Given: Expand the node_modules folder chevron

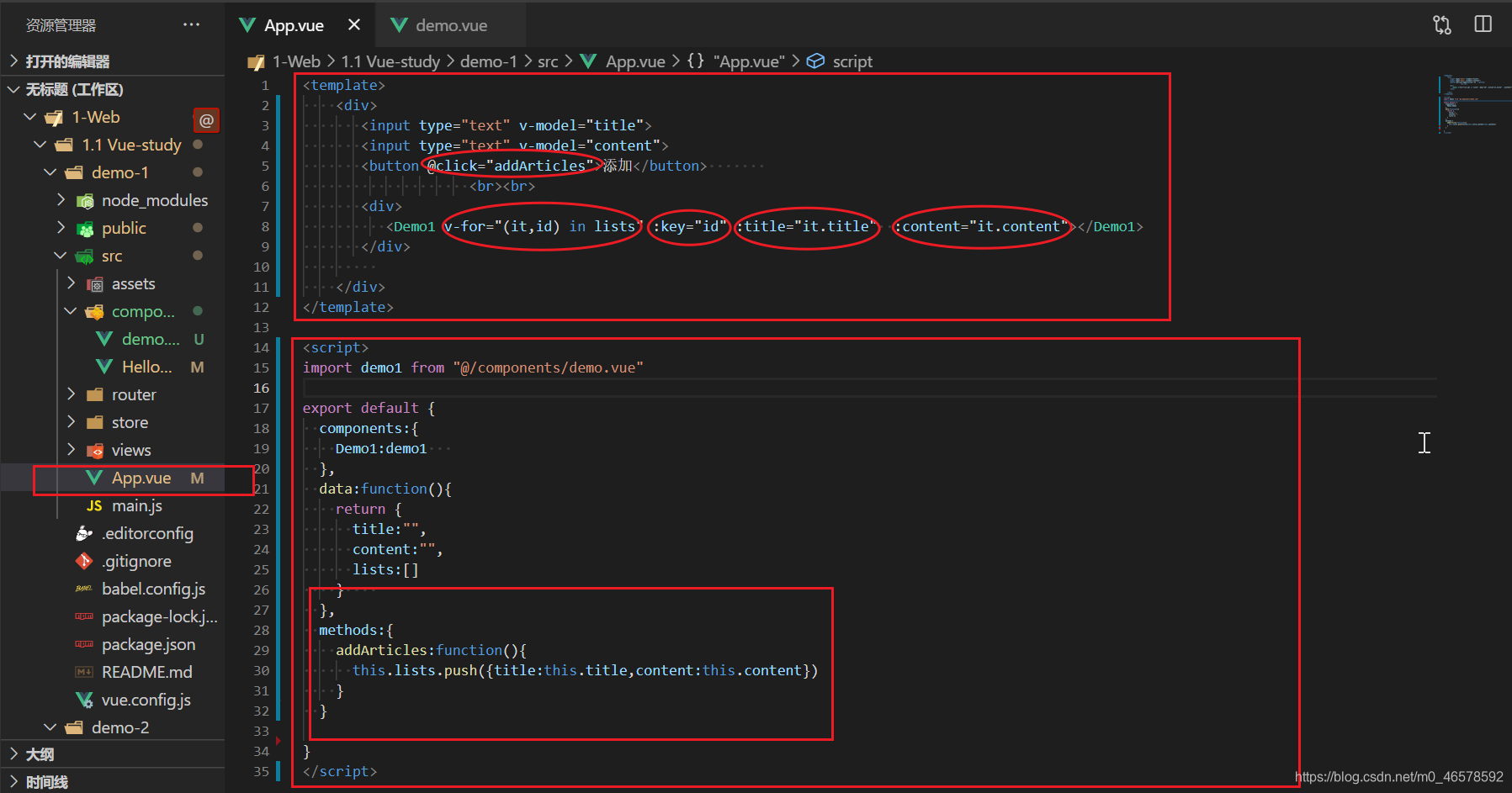Looking at the screenshot, I should [61, 200].
